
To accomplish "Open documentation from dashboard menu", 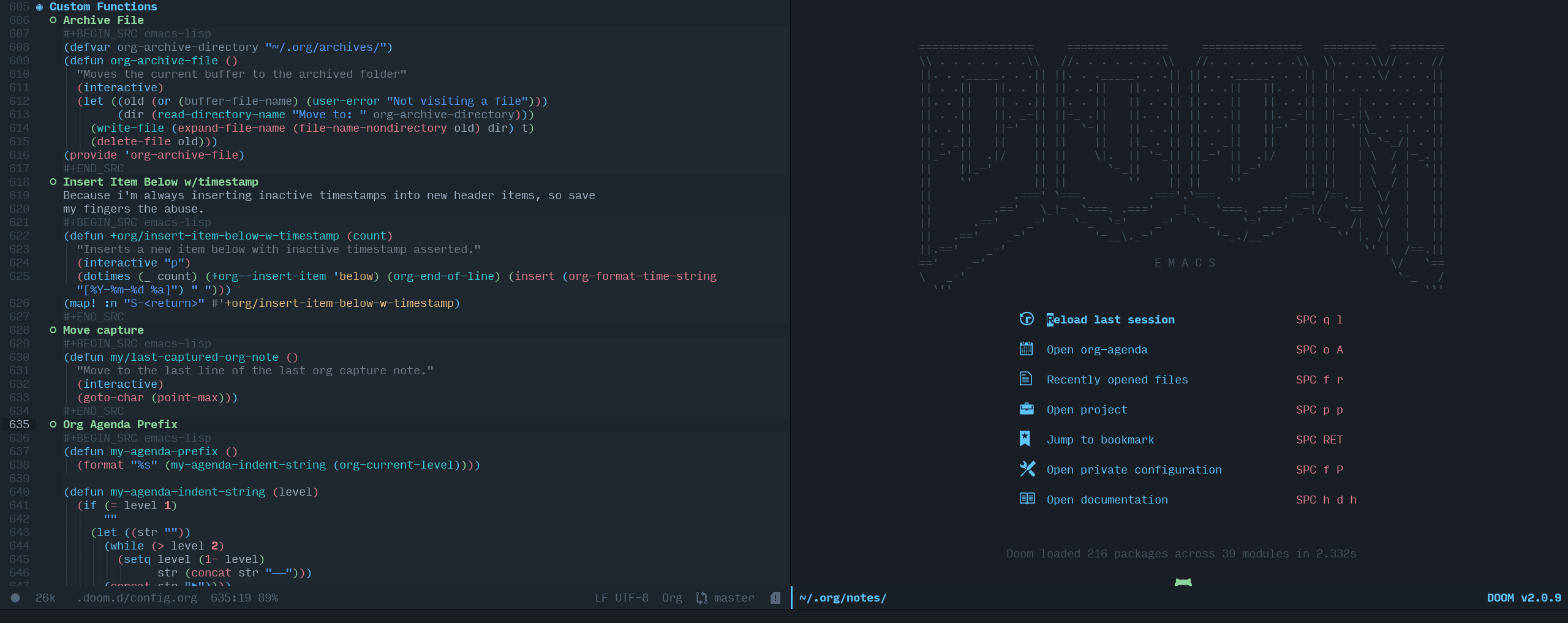I will tap(1107, 500).
